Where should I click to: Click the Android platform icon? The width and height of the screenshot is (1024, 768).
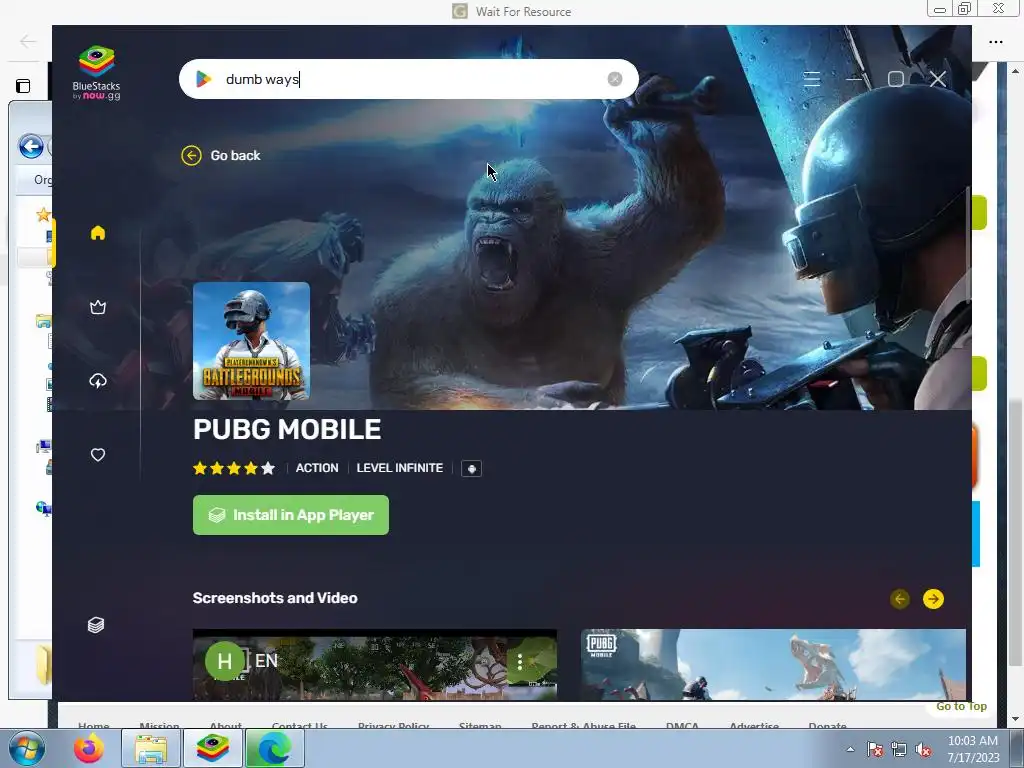pos(472,468)
